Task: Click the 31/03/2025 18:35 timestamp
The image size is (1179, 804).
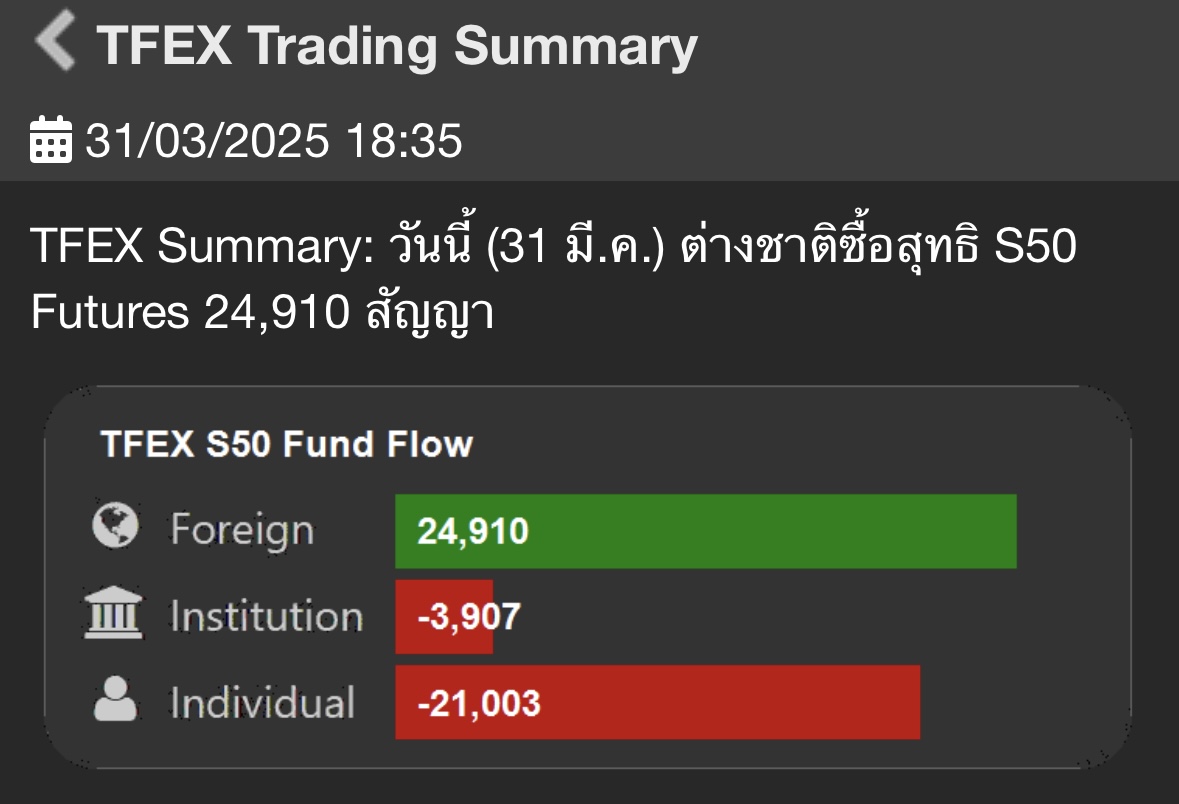Action: click(x=273, y=141)
